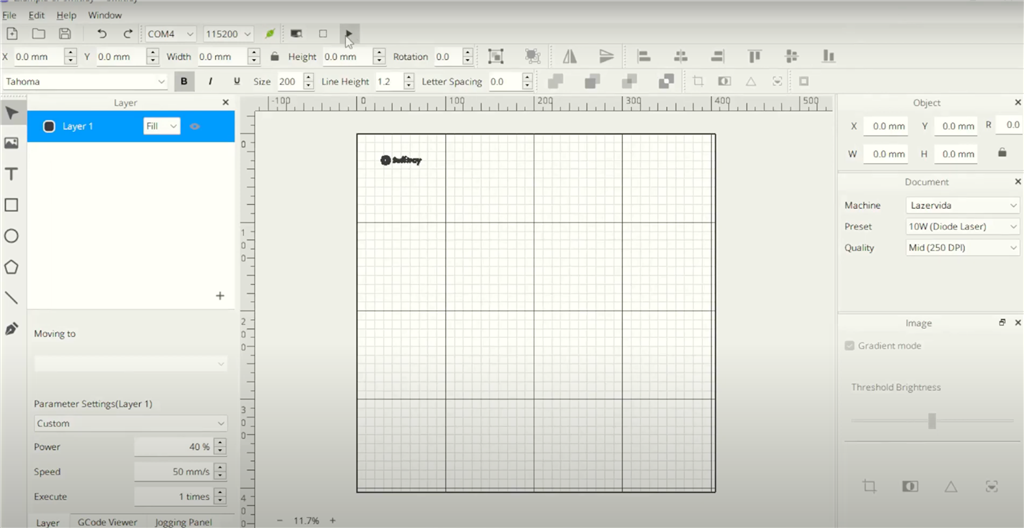The image size is (1024, 528).
Task: Enable the Gradient mode checkbox
Action: coord(850,346)
